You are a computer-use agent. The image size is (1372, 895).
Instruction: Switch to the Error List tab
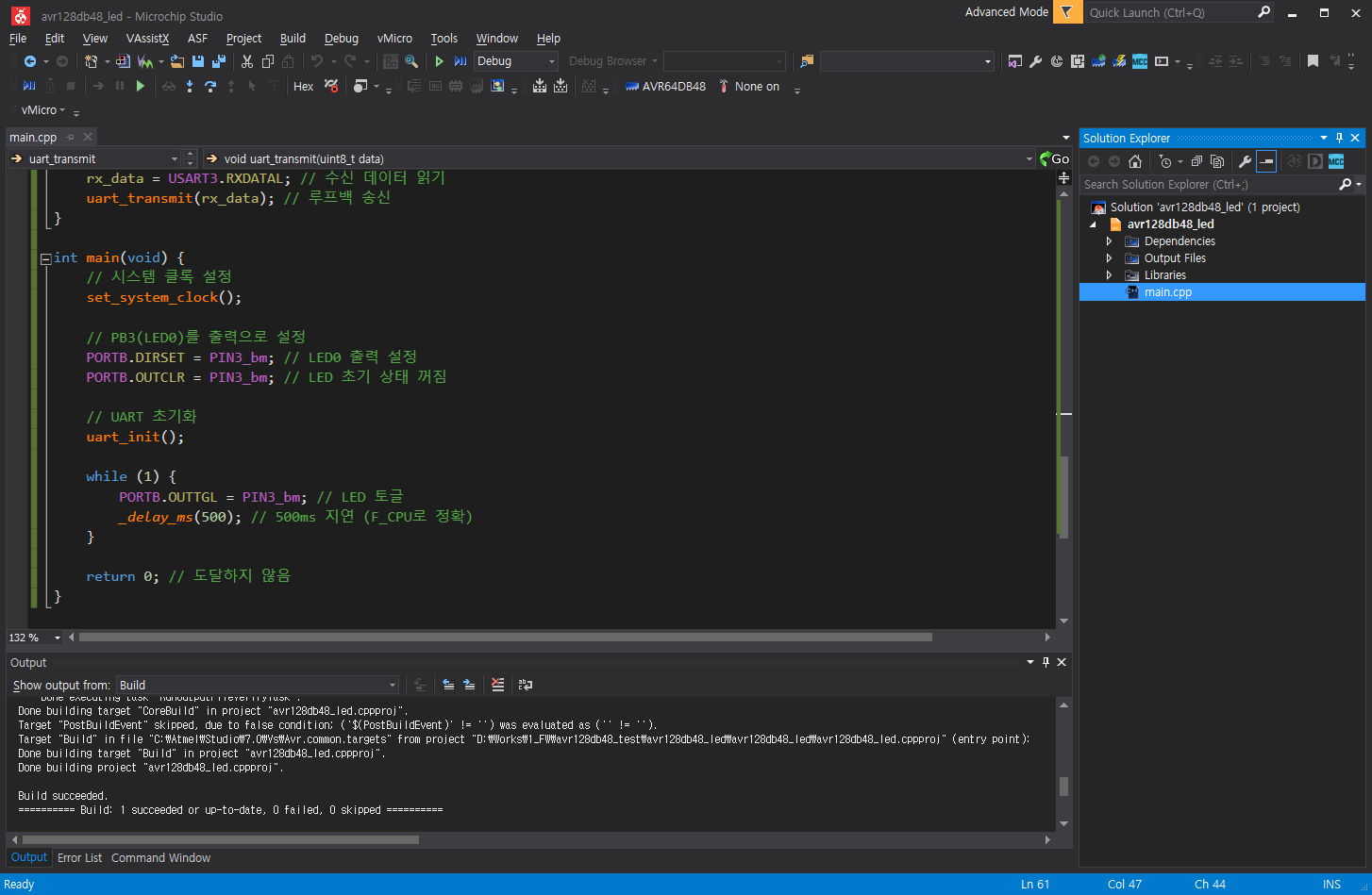(x=79, y=858)
